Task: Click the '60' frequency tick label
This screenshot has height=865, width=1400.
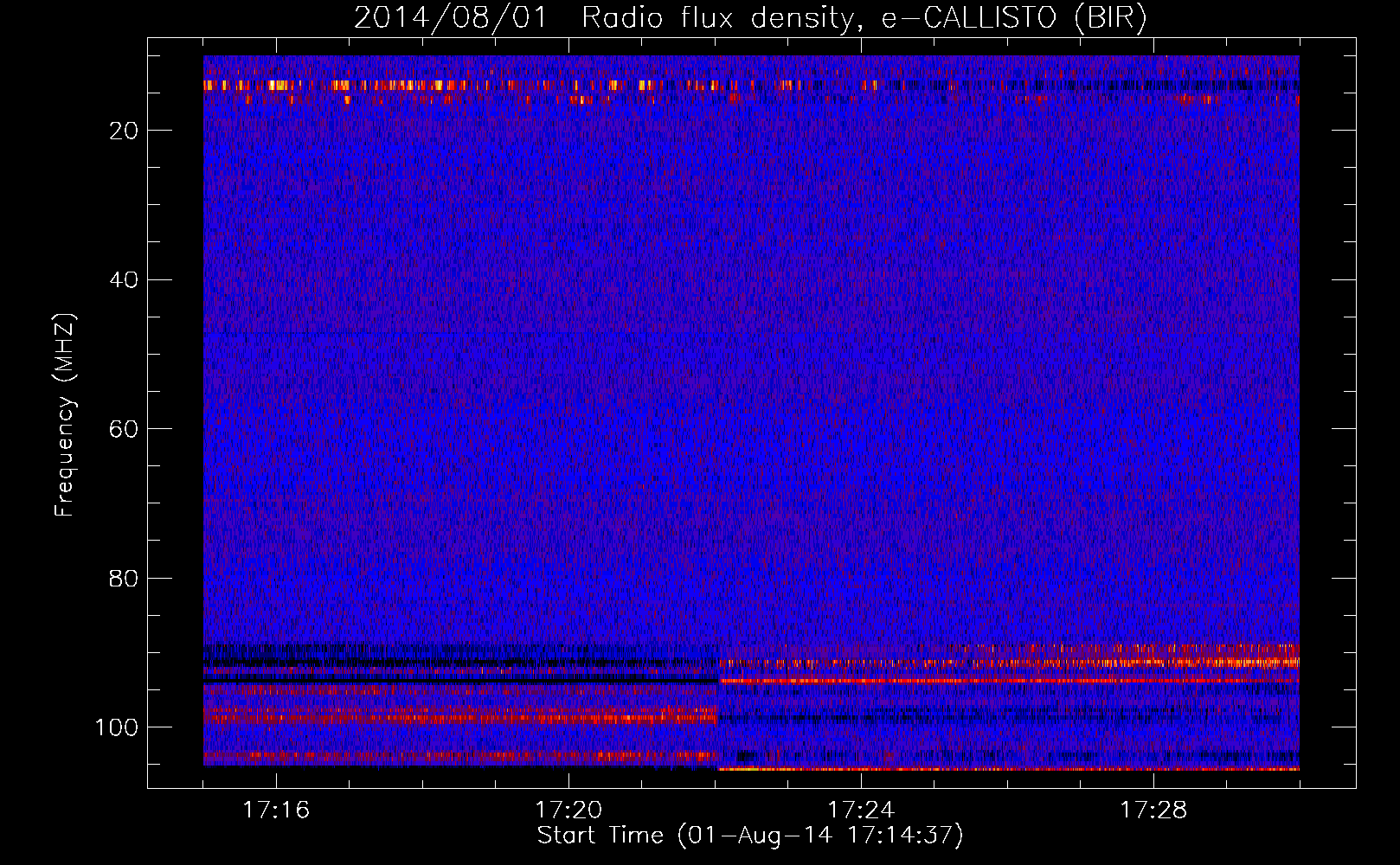Action: coord(125,430)
